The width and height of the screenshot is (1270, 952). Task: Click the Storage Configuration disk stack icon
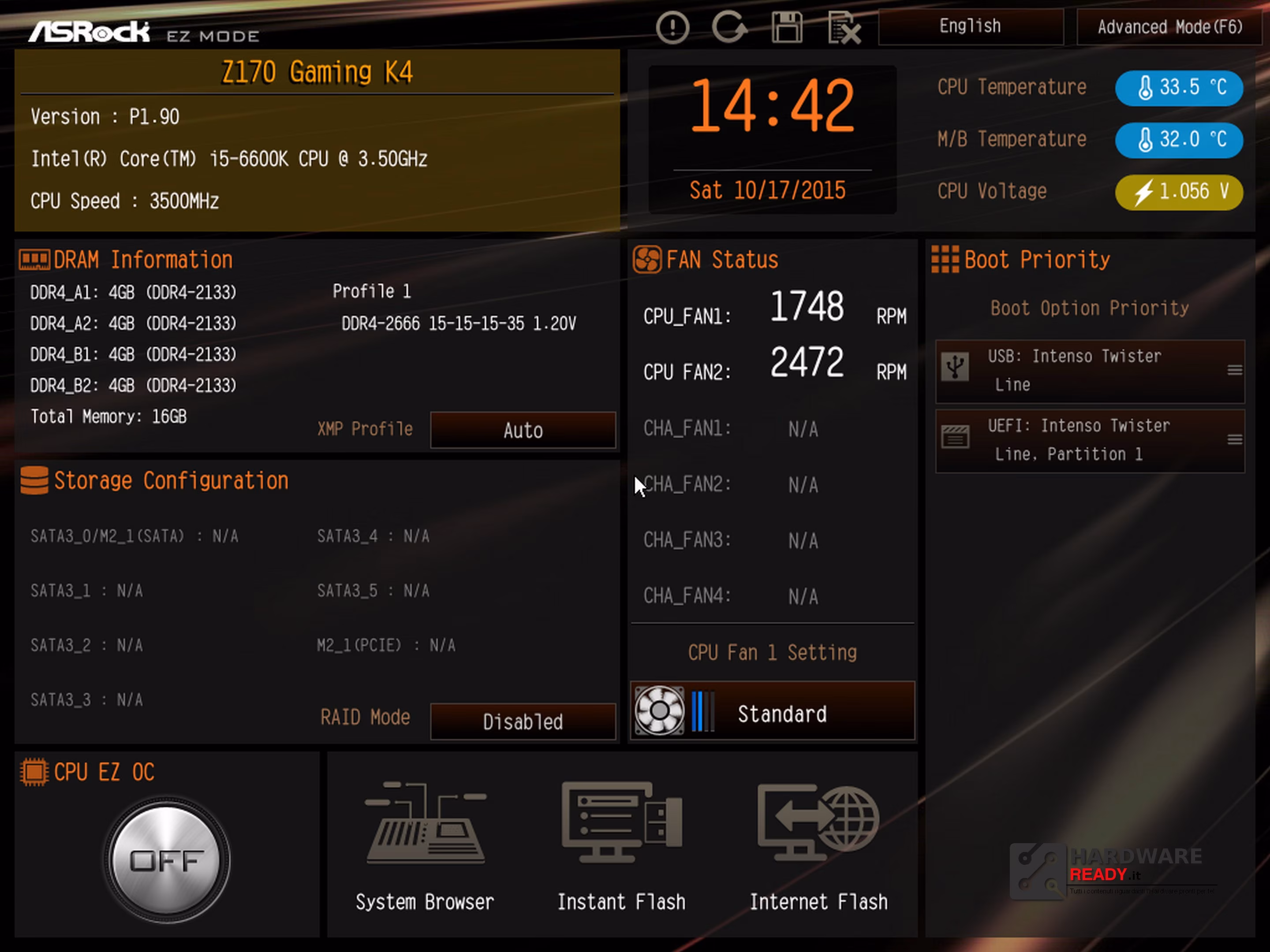34,480
